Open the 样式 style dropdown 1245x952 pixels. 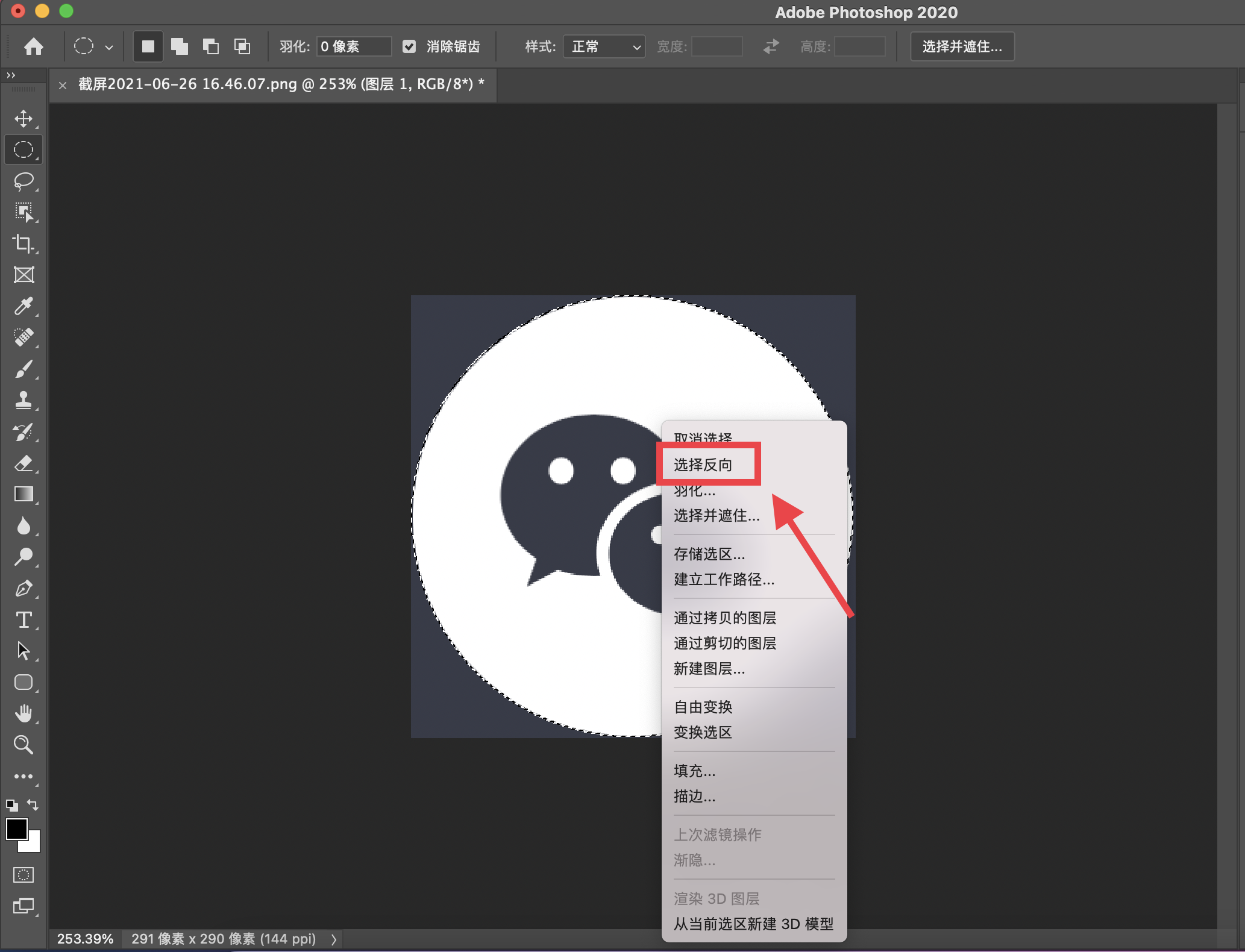[604, 46]
